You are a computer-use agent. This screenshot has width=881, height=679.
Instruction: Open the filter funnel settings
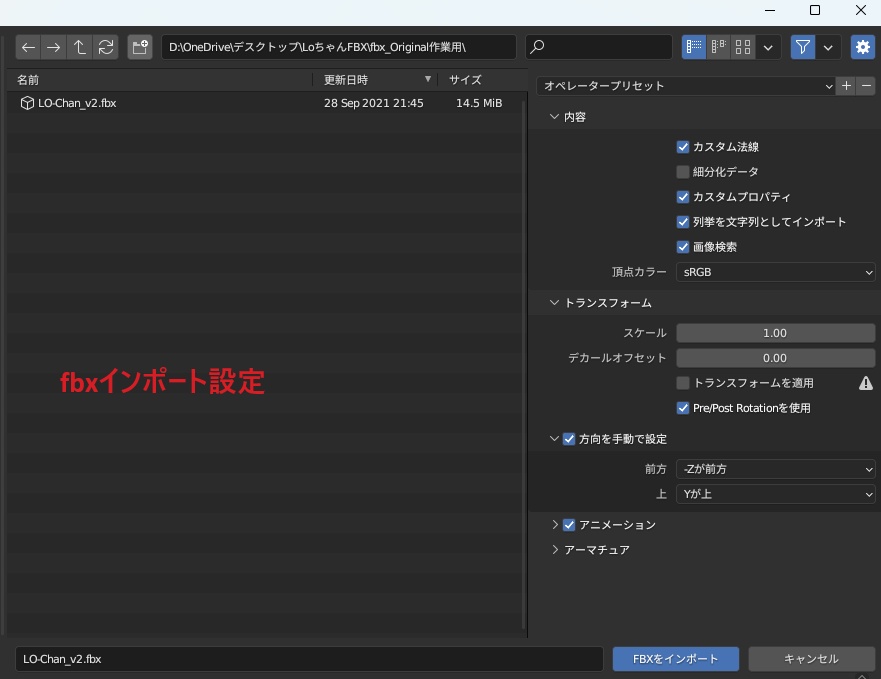point(802,46)
